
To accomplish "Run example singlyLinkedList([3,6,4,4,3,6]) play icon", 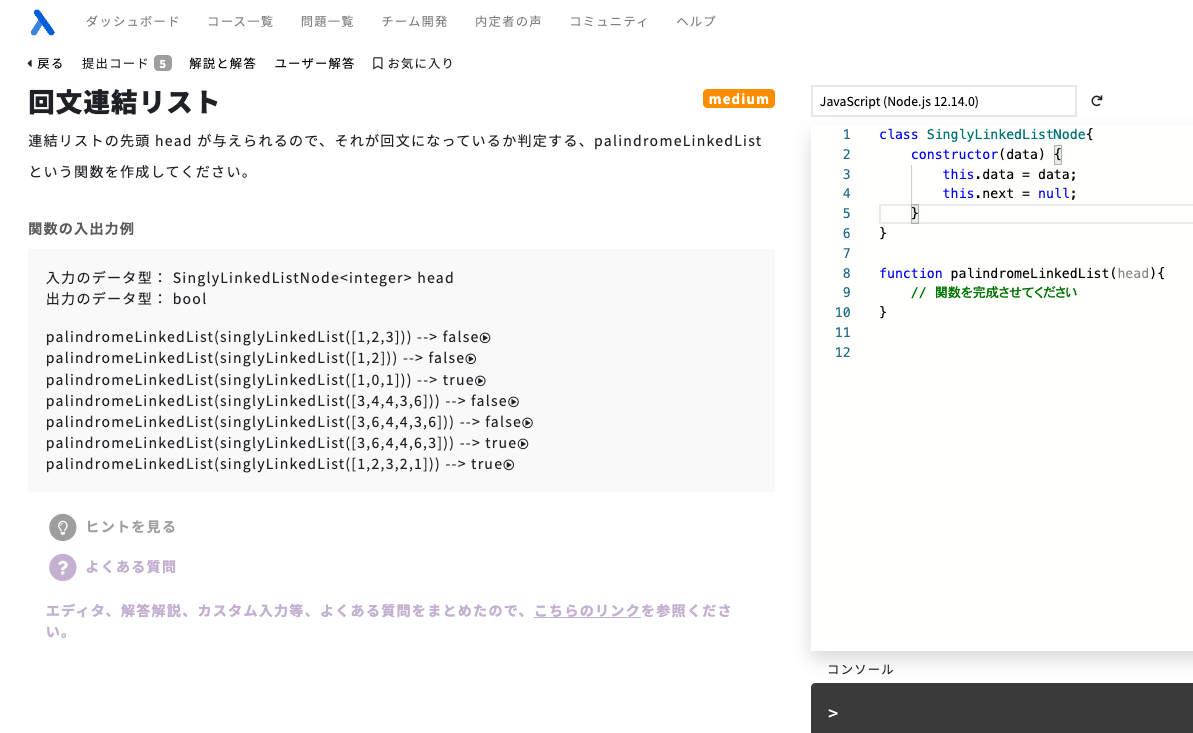I will tap(528, 422).
